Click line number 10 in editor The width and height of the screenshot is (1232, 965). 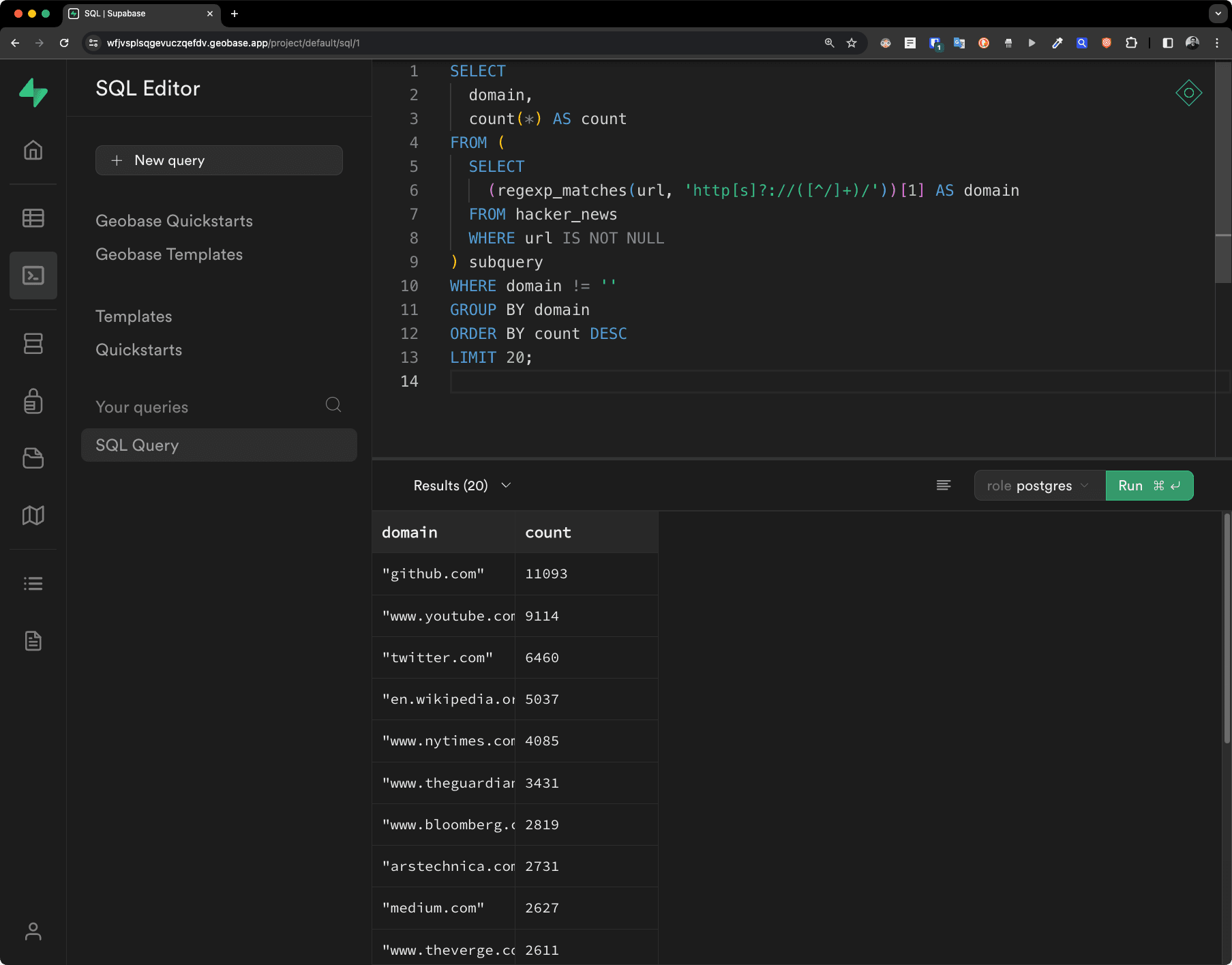click(409, 286)
